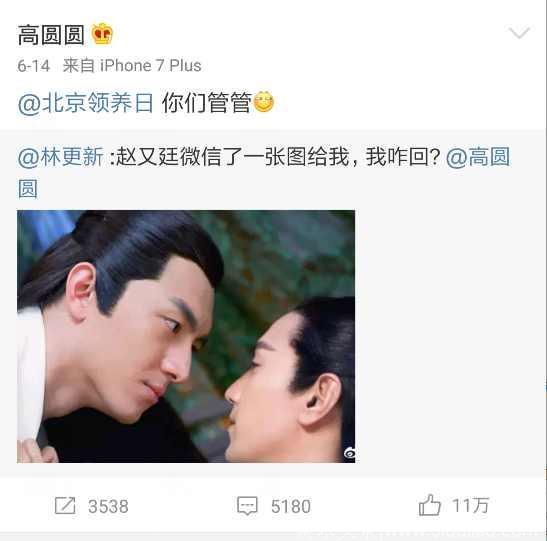Click the Weibo watermark on the image
Screen dimensions: 547x541
(x=350, y=453)
